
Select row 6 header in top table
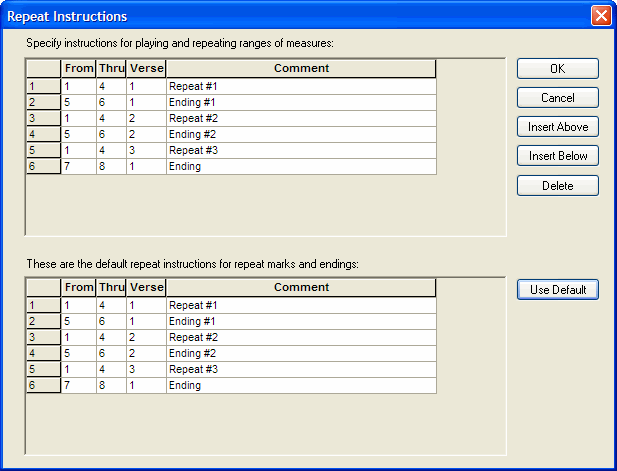[43, 166]
